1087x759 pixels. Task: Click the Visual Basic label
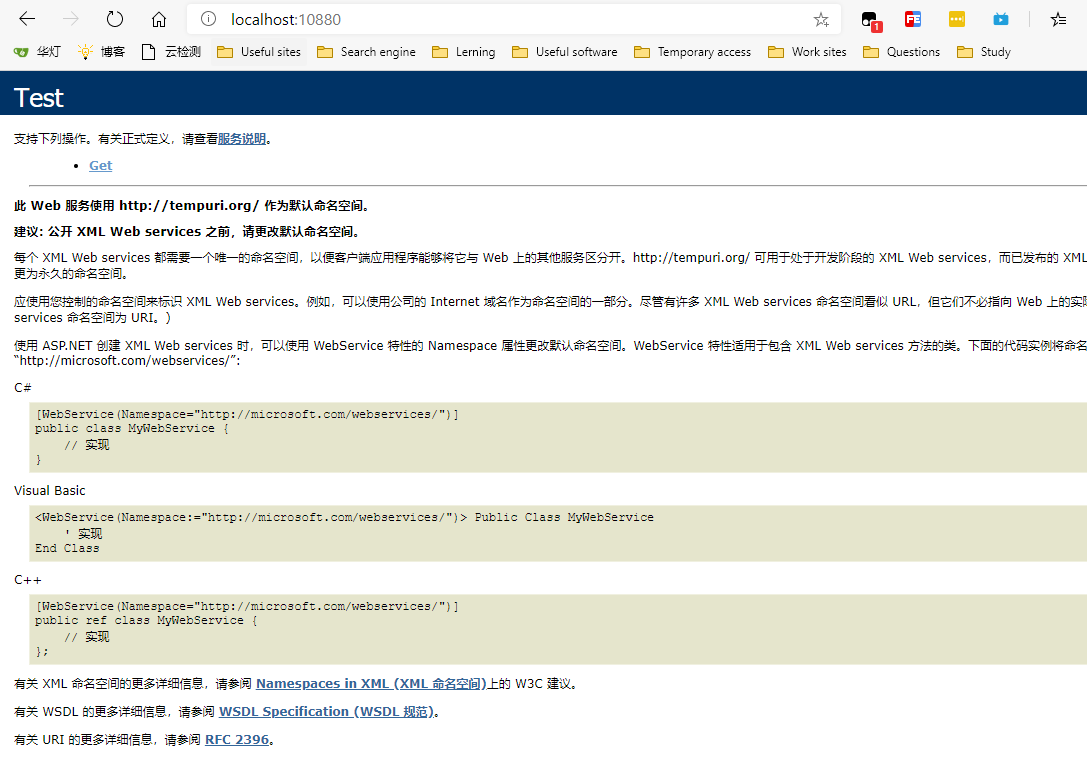(49, 491)
